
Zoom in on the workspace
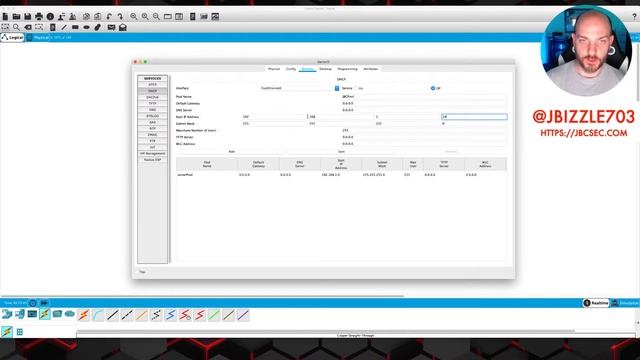tap(133, 17)
